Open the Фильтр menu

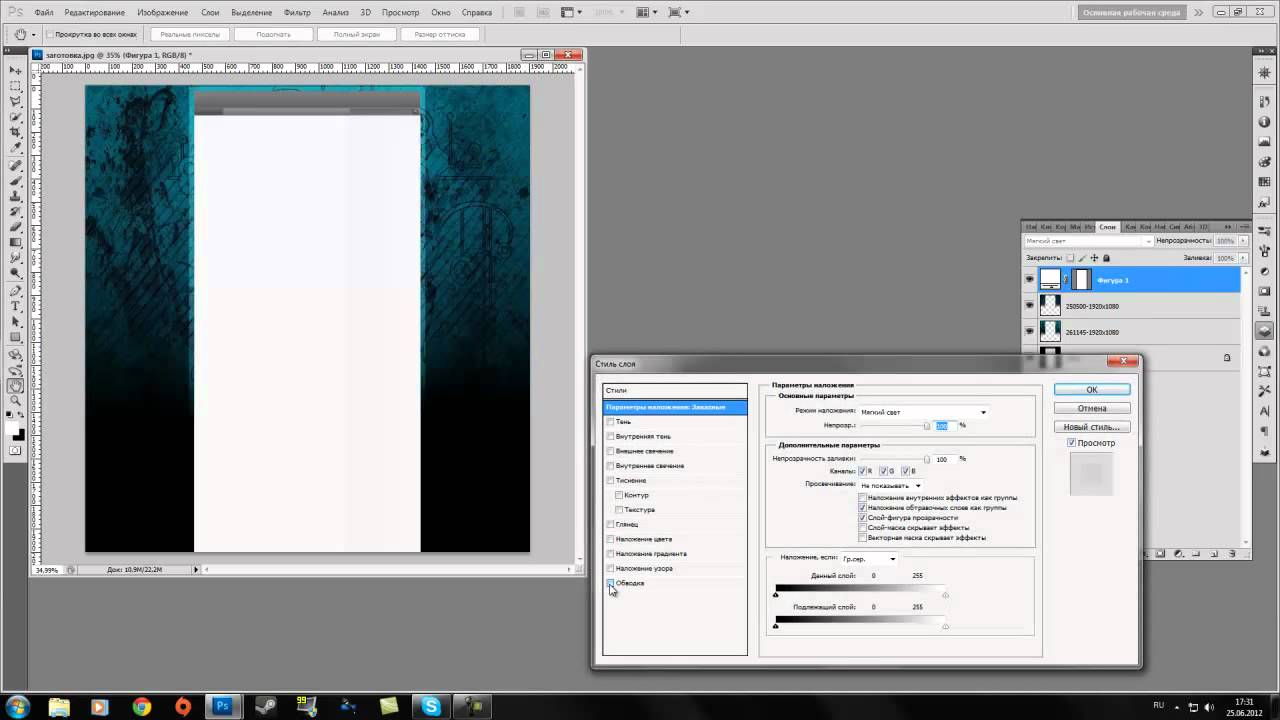[297, 13]
